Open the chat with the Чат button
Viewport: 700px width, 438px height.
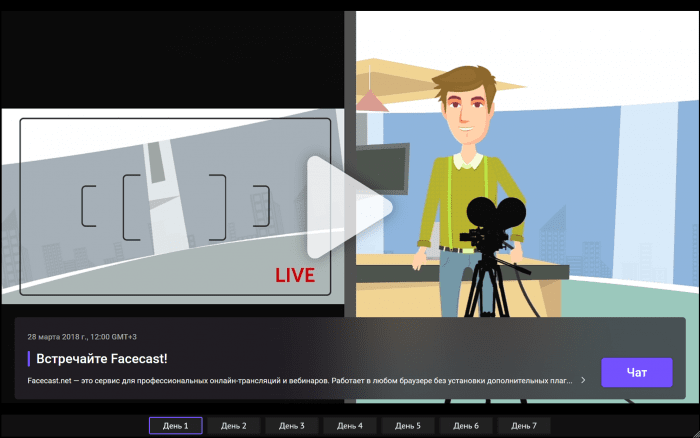point(637,372)
